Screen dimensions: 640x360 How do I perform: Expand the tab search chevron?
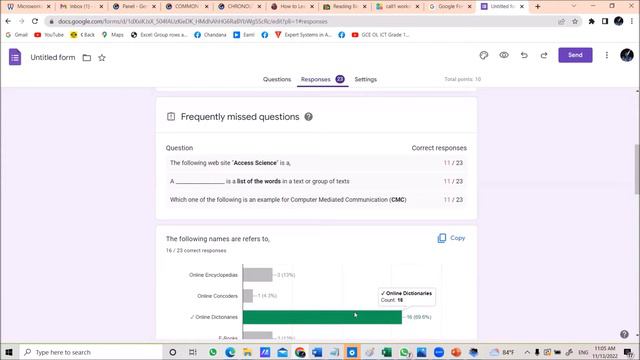point(574,6)
